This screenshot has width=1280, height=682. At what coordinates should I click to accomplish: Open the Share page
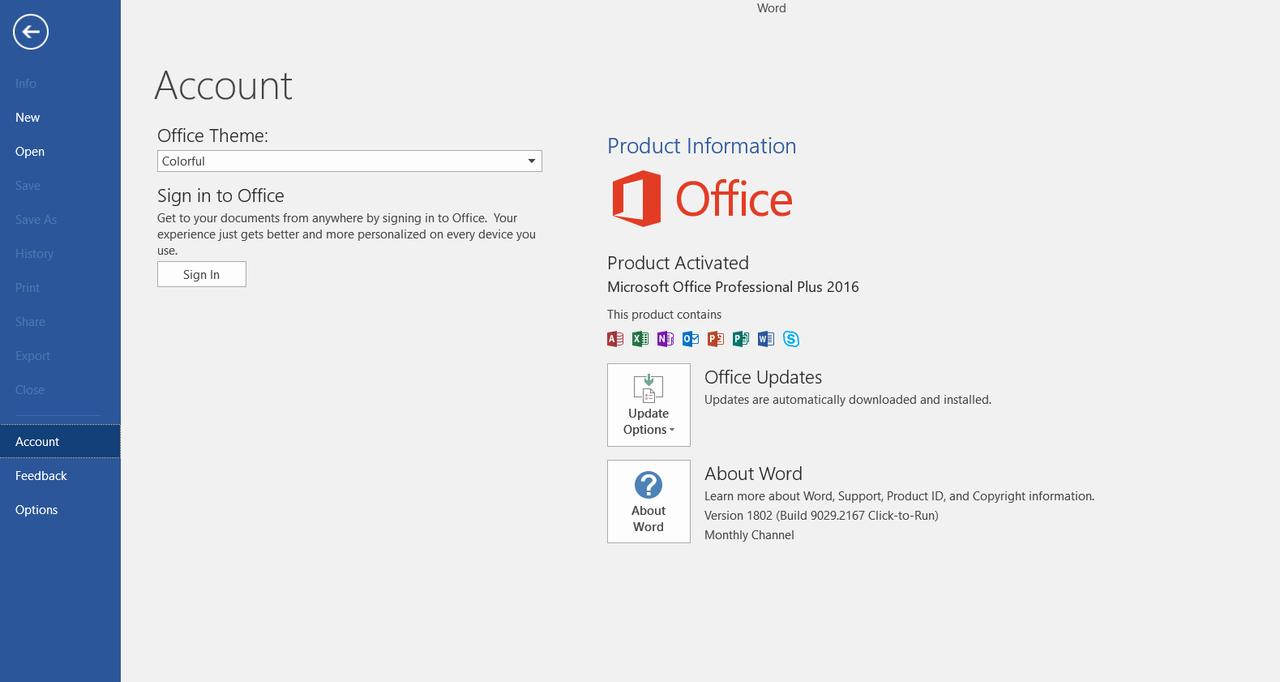point(60,321)
